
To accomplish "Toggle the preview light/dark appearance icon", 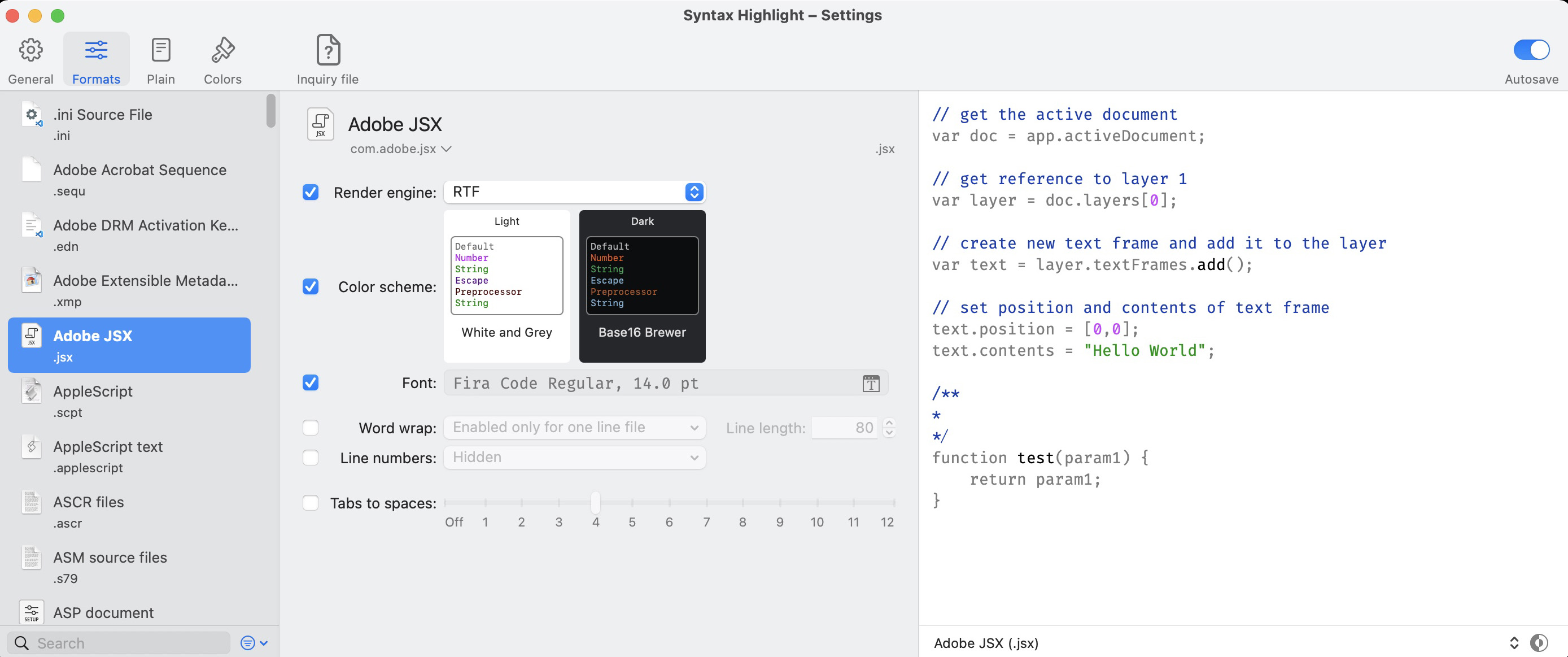I will 1539,643.
